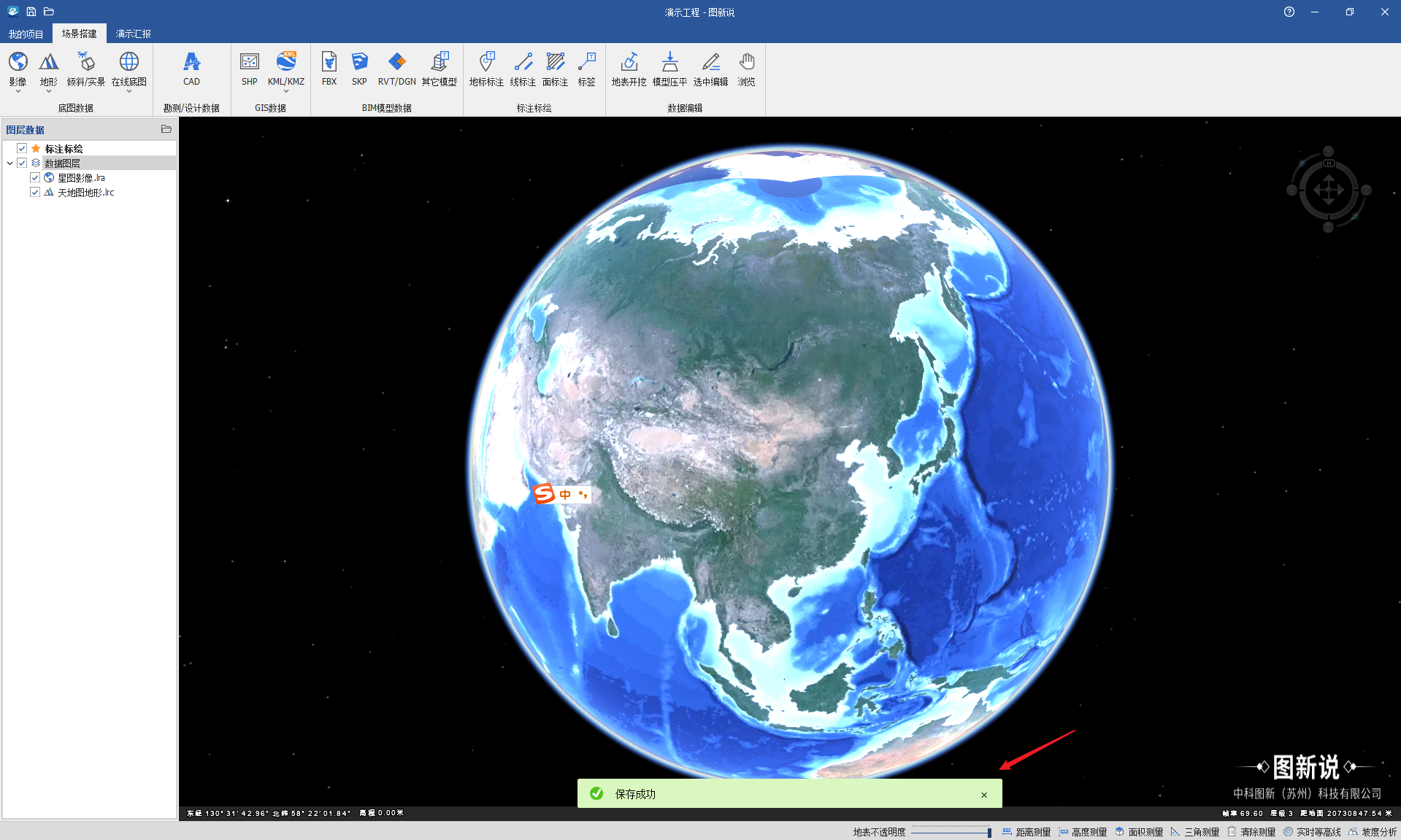The height and width of the screenshot is (840, 1401).
Task: Open the 我的项目 tab
Action: tap(26, 34)
